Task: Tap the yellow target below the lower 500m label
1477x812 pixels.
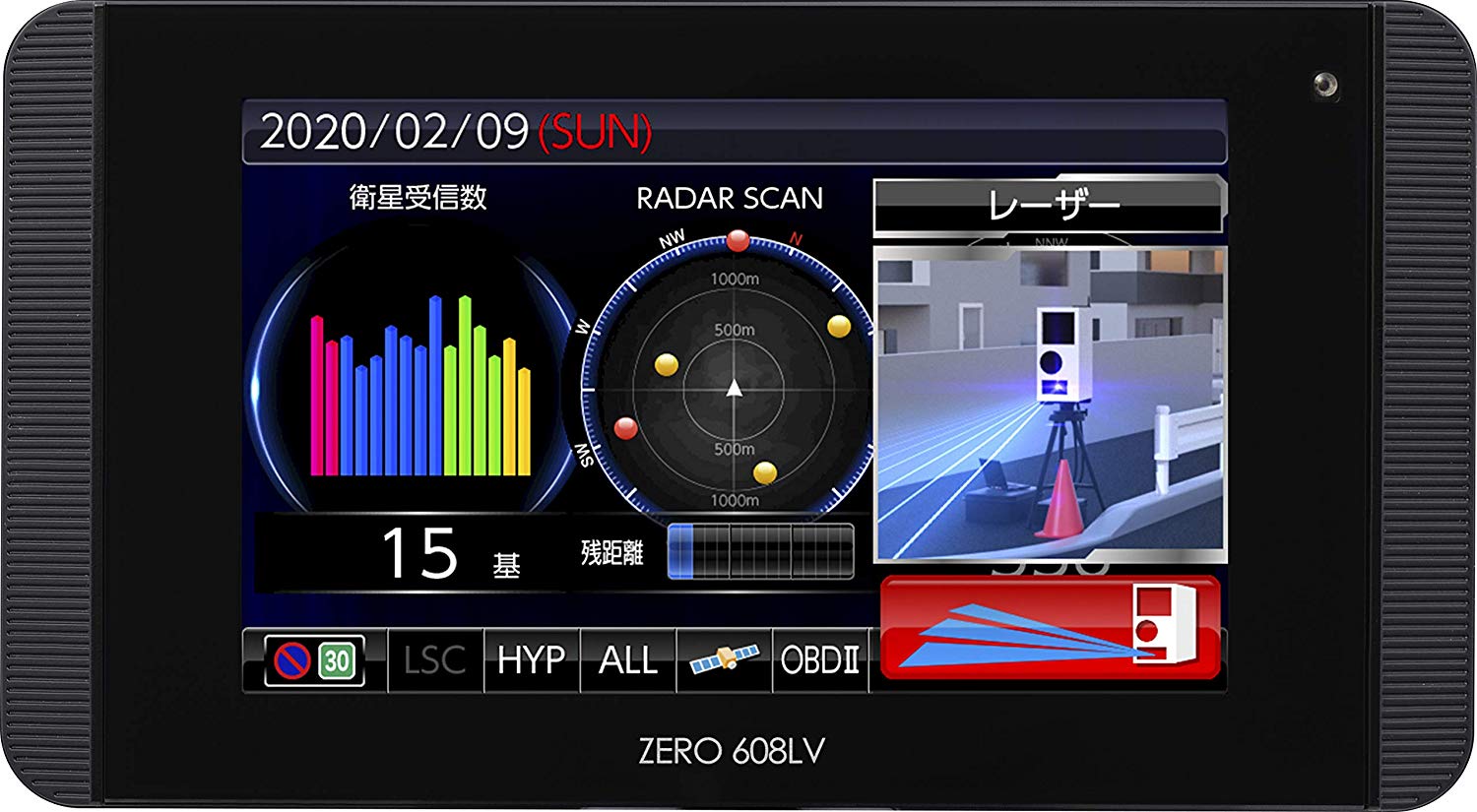Action: [765, 472]
